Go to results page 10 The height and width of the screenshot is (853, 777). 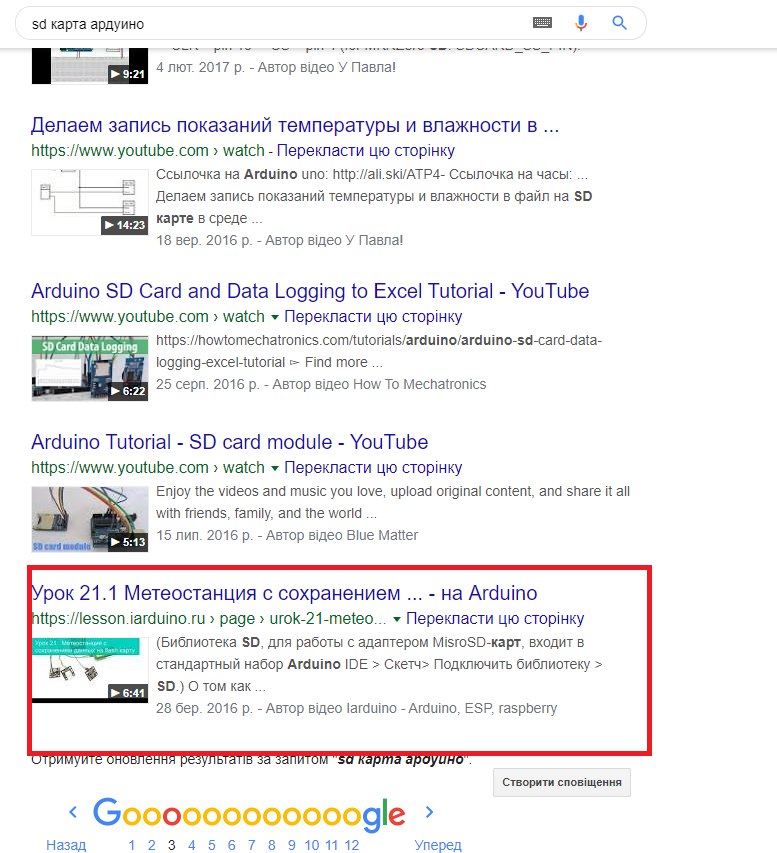[312, 845]
